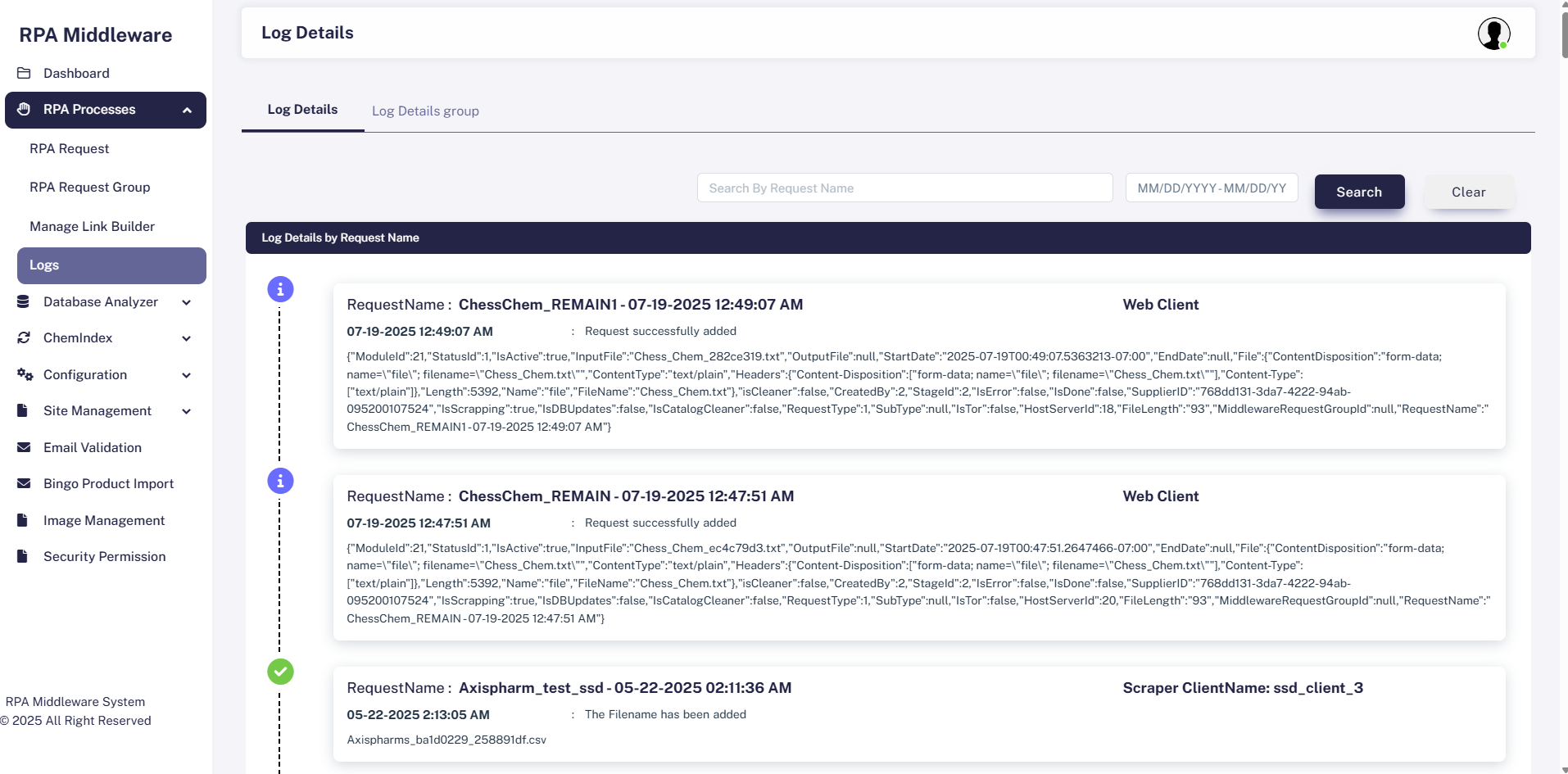This screenshot has height=774, width=1568.
Task: Open the user profile avatar icon
Action: click(x=1493, y=34)
